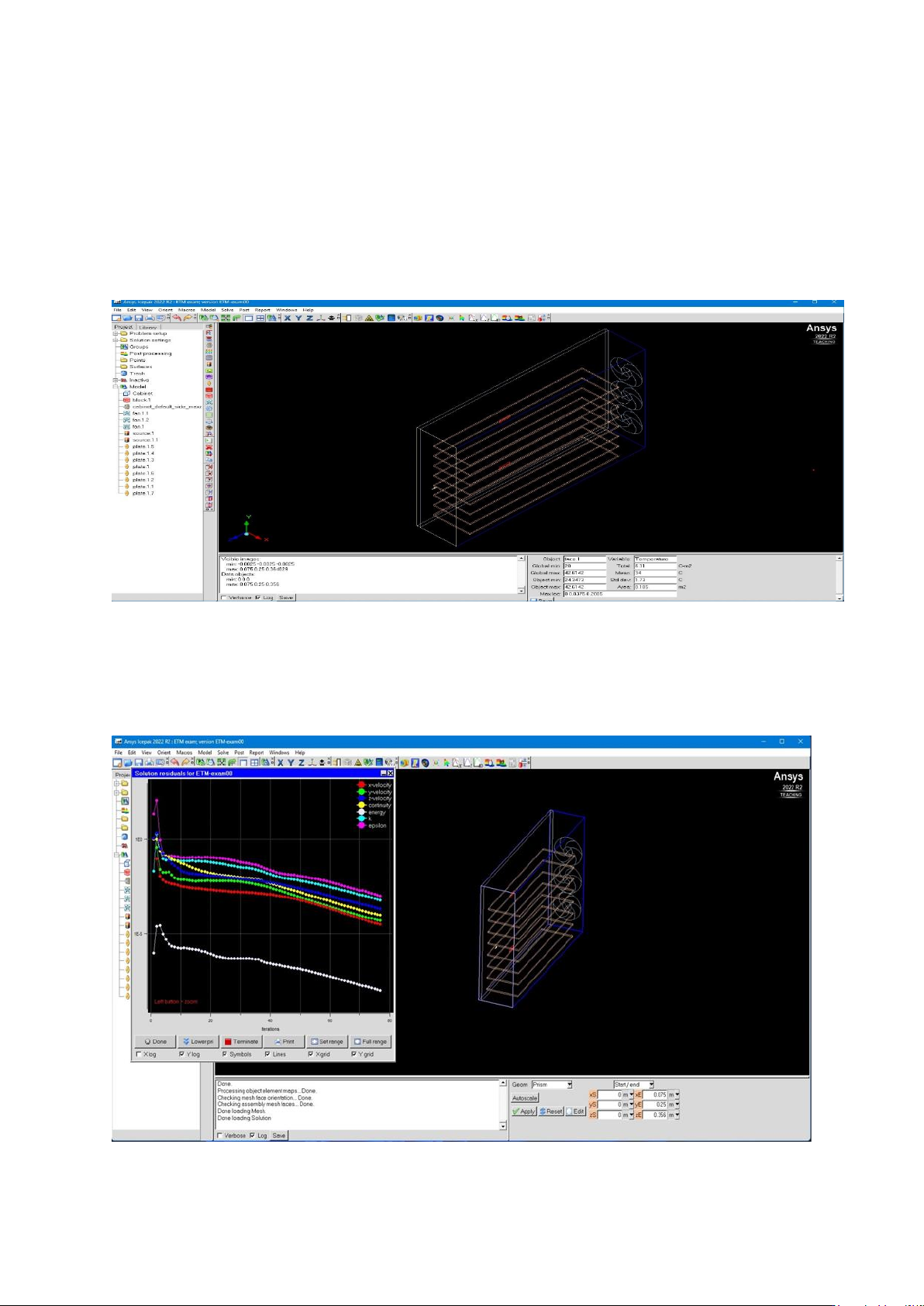
Task: Open the Geom Prism dropdown
Action: (x=569, y=1084)
